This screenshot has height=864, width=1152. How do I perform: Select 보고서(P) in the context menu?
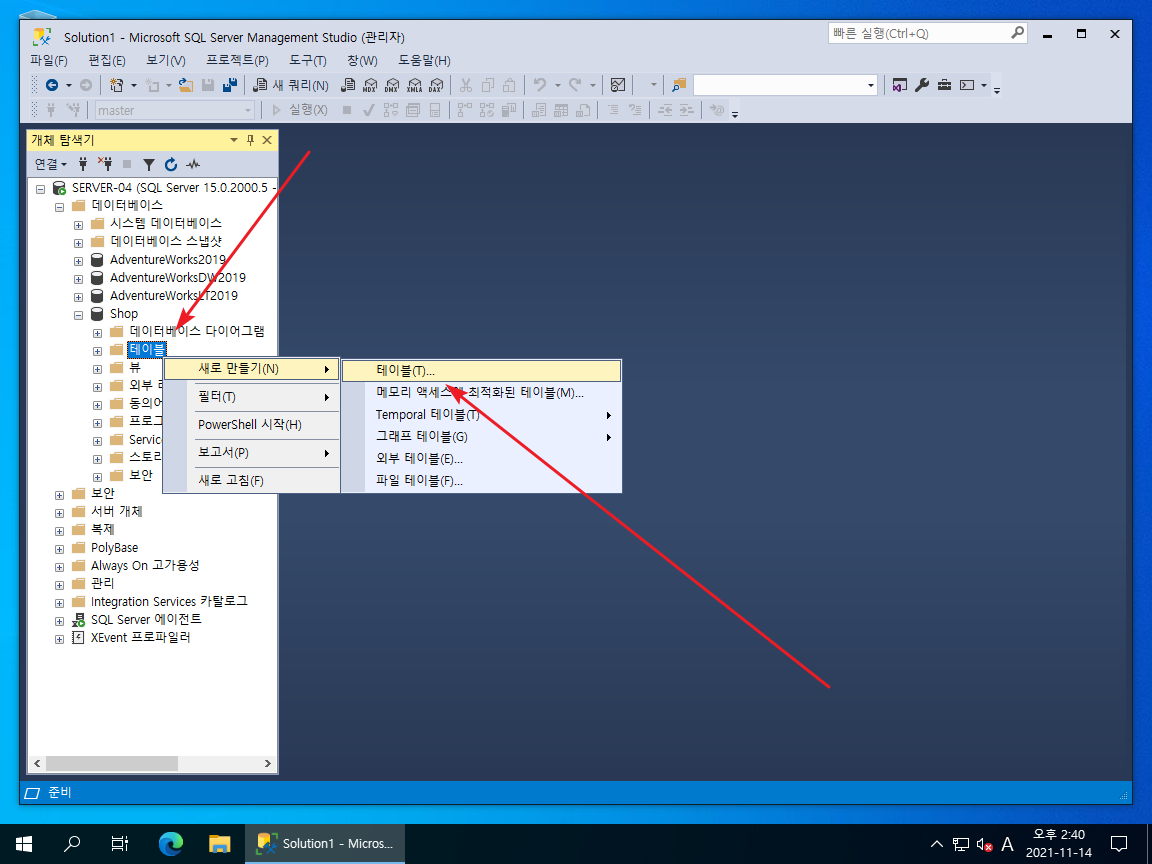[251, 453]
